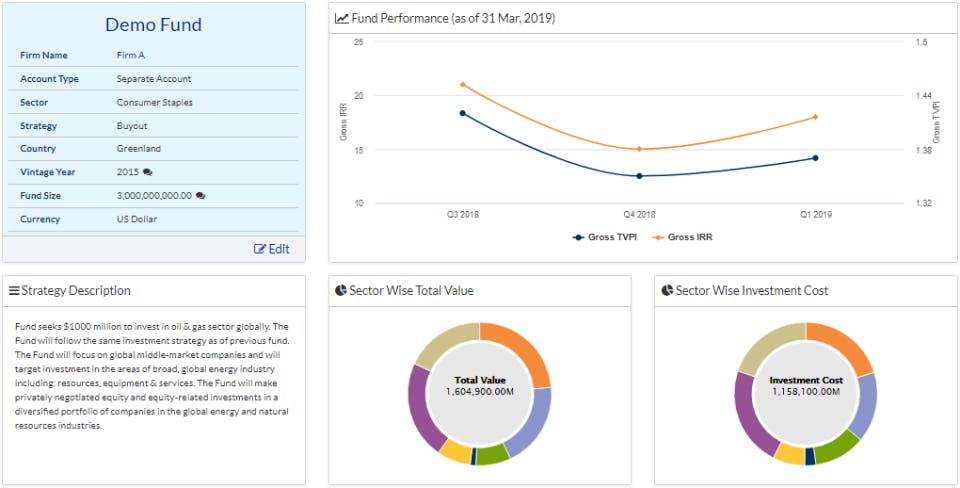Image resolution: width=960 pixels, height=488 pixels.
Task: Click the pie icon before Sector Wise Investment Cost
Action: (667, 290)
